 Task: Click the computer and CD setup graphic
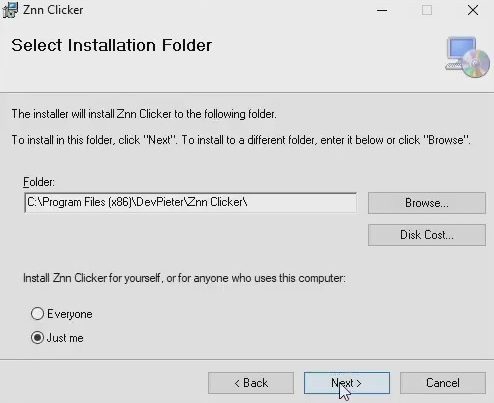pos(468,57)
